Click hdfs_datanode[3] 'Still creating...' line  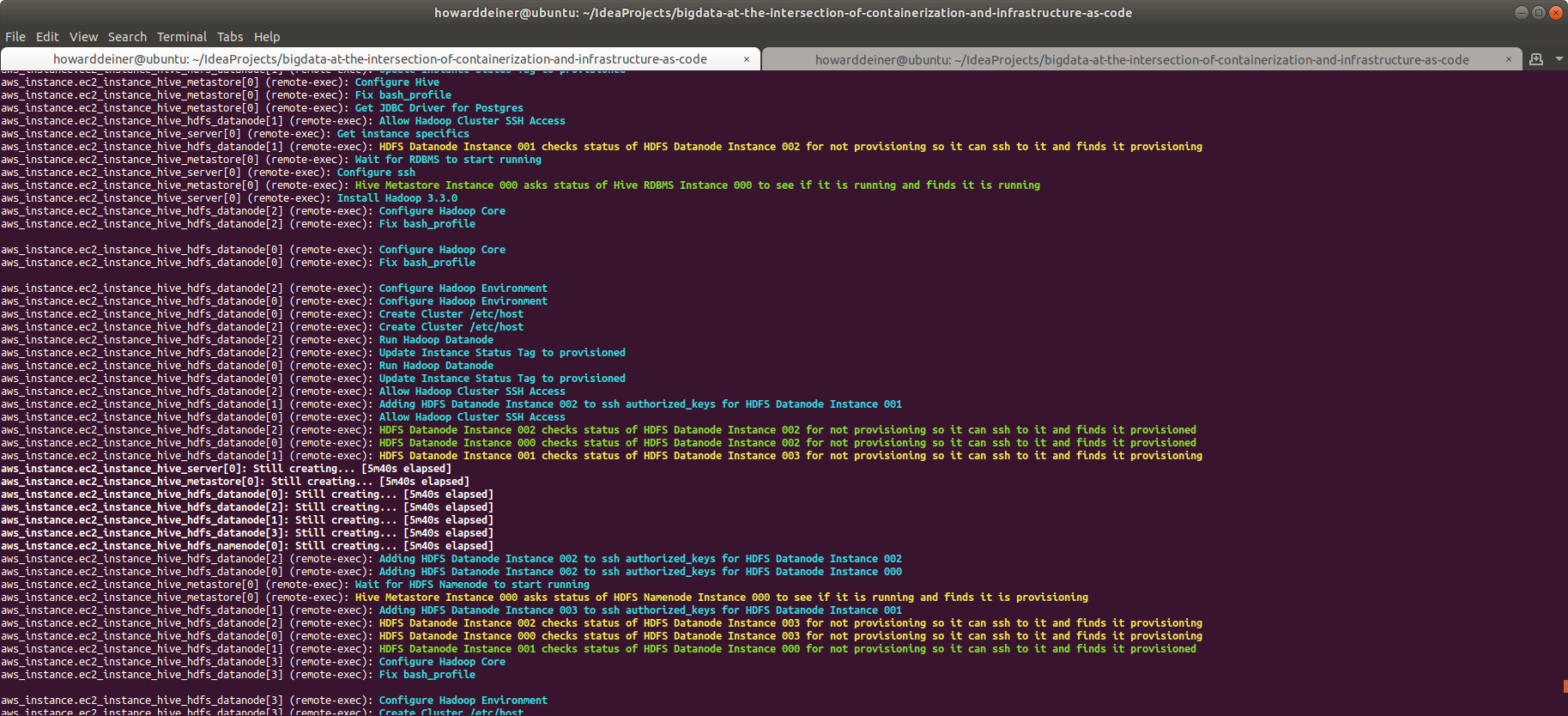point(247,533)
